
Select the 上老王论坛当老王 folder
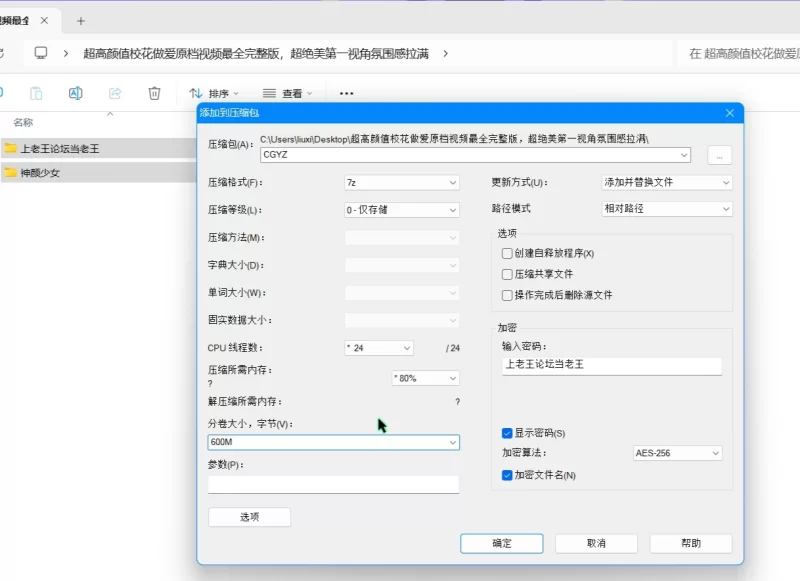click(98, 148)
